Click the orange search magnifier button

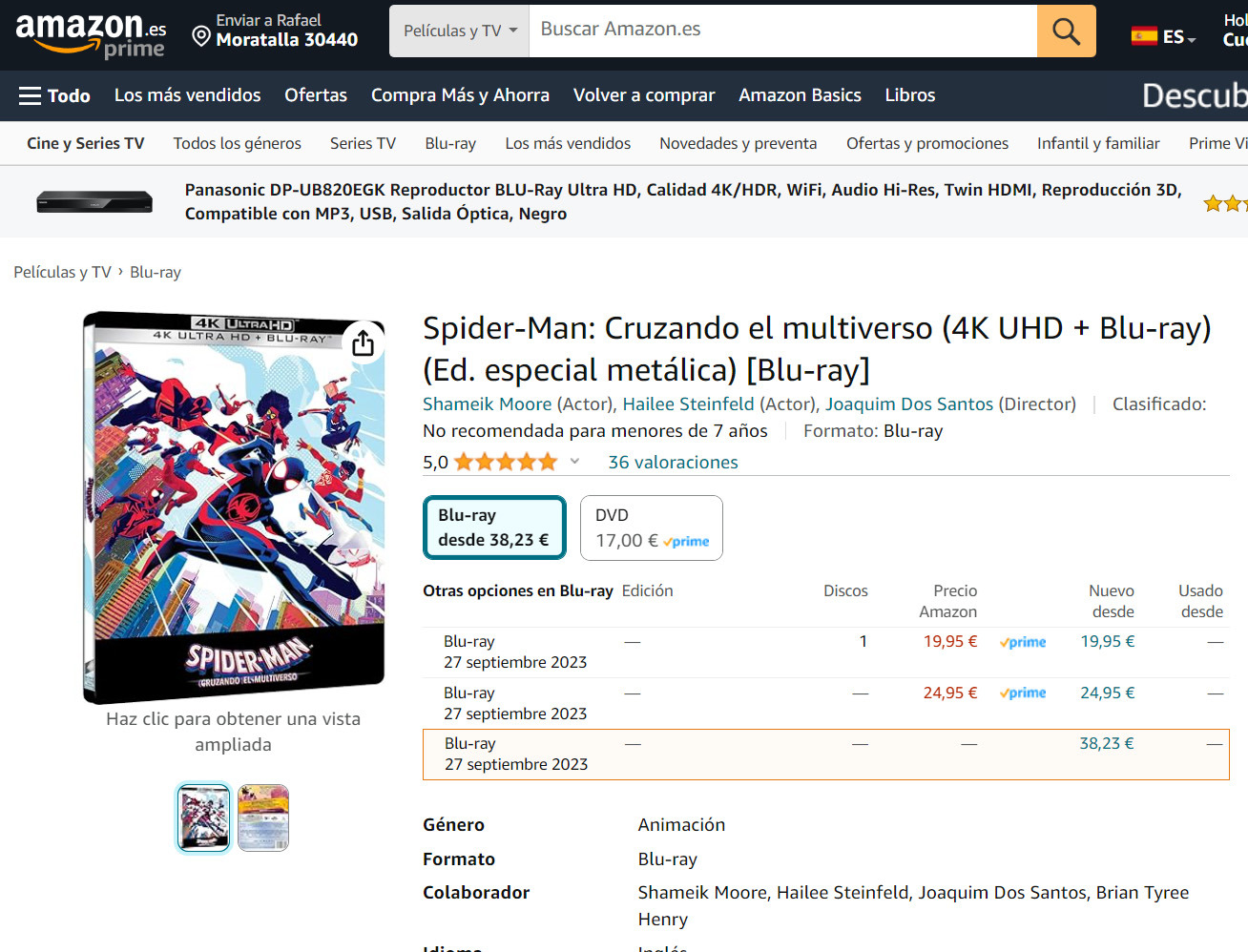[1066, 31]
